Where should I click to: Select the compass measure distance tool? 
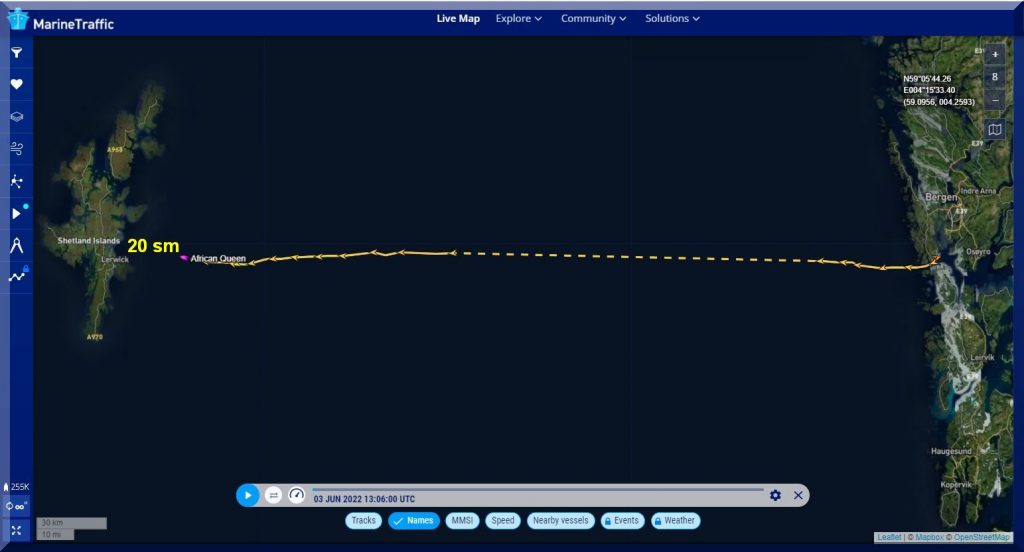pyautogui.click(x=16, y=244)
